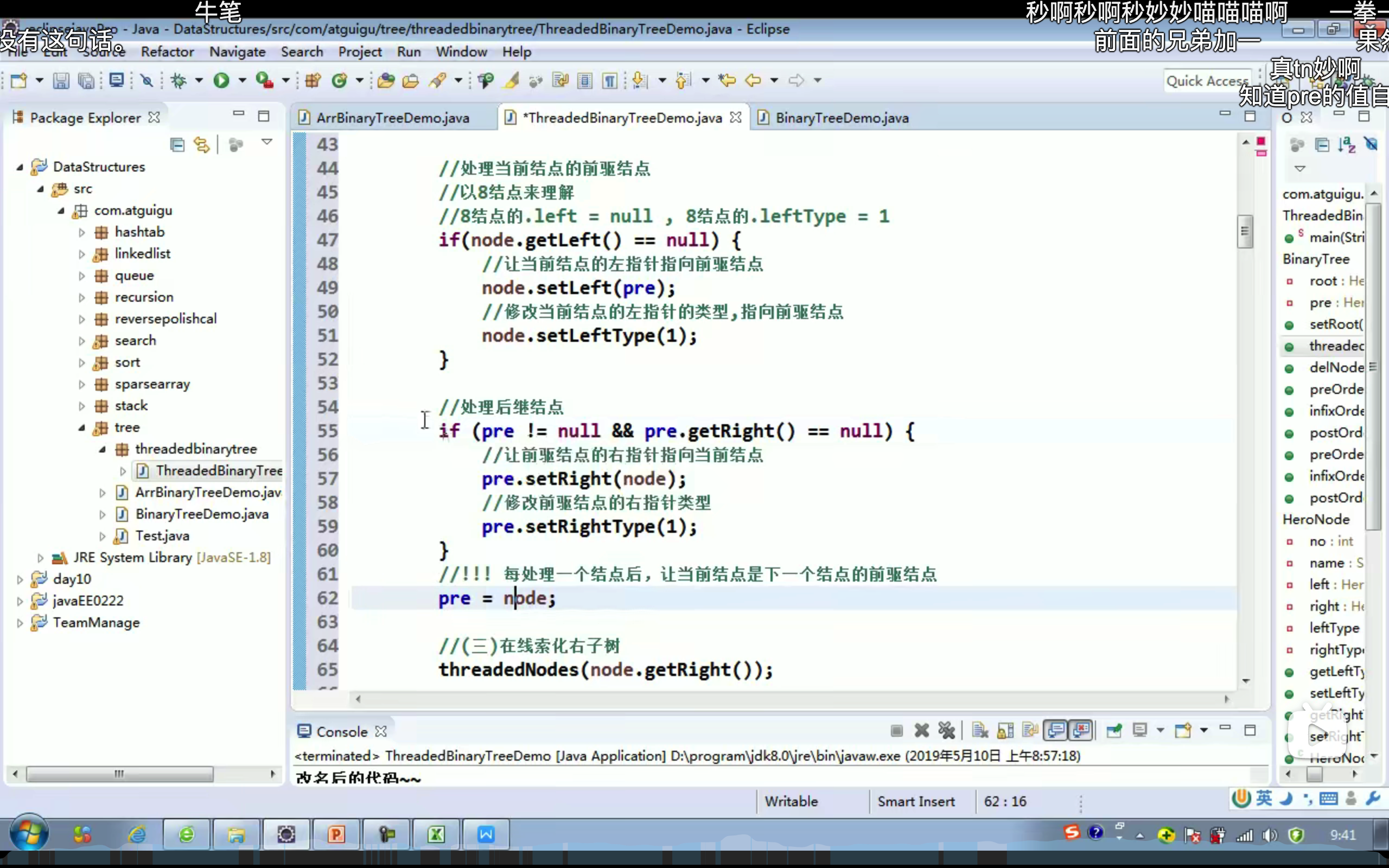1389x868 pixels.
Task: Toggle Pin Console button
Action: tap(1114, 730)
